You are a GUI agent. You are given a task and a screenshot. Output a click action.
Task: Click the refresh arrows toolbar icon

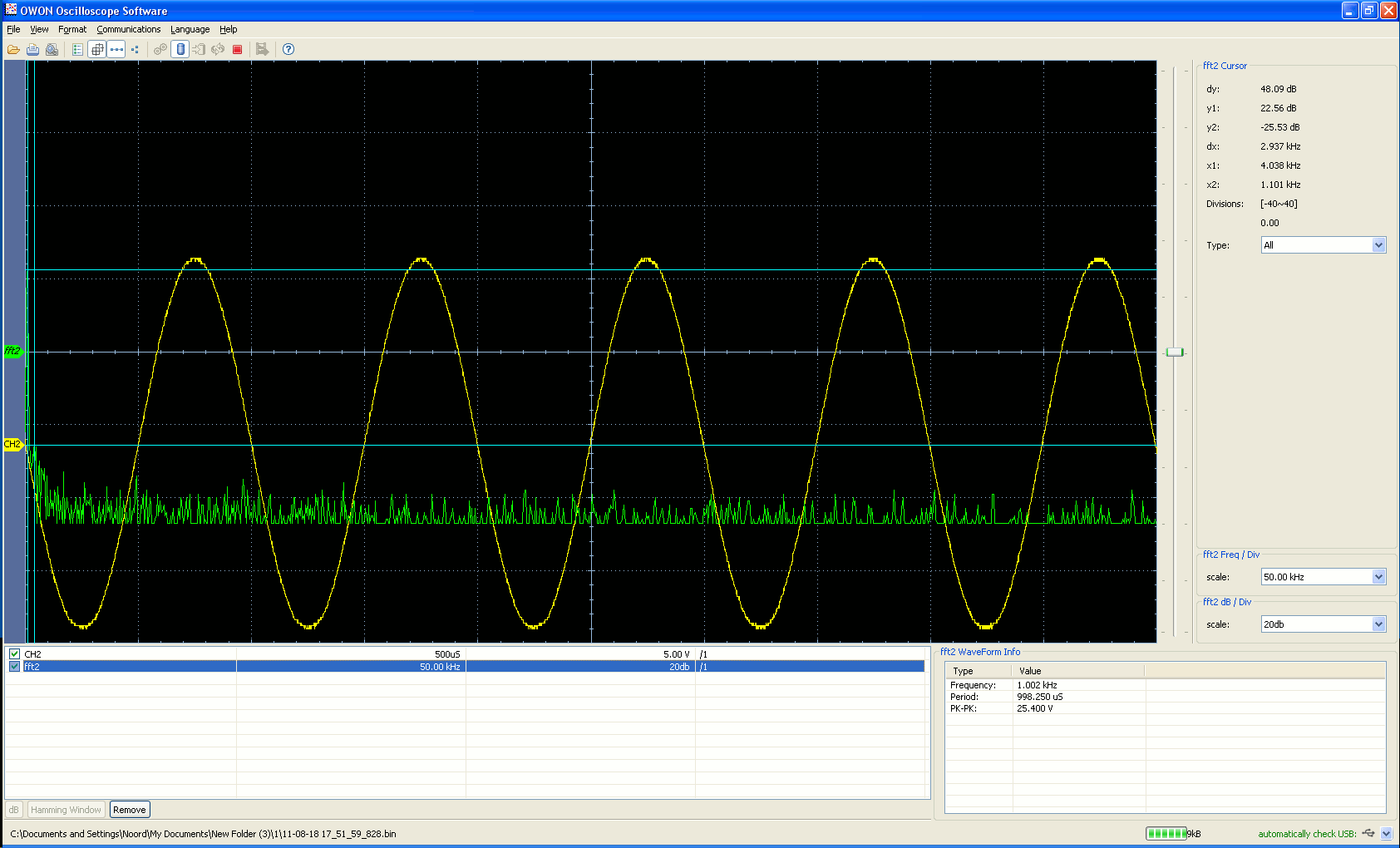[218, 50]
